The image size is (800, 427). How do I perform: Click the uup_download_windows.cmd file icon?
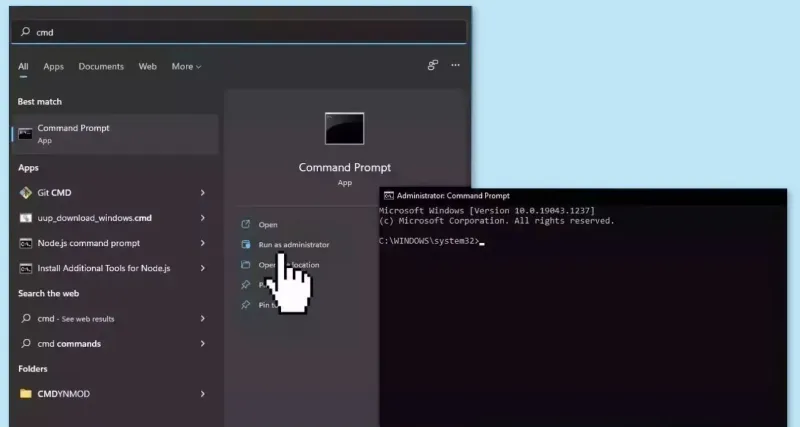pos(25,218)
